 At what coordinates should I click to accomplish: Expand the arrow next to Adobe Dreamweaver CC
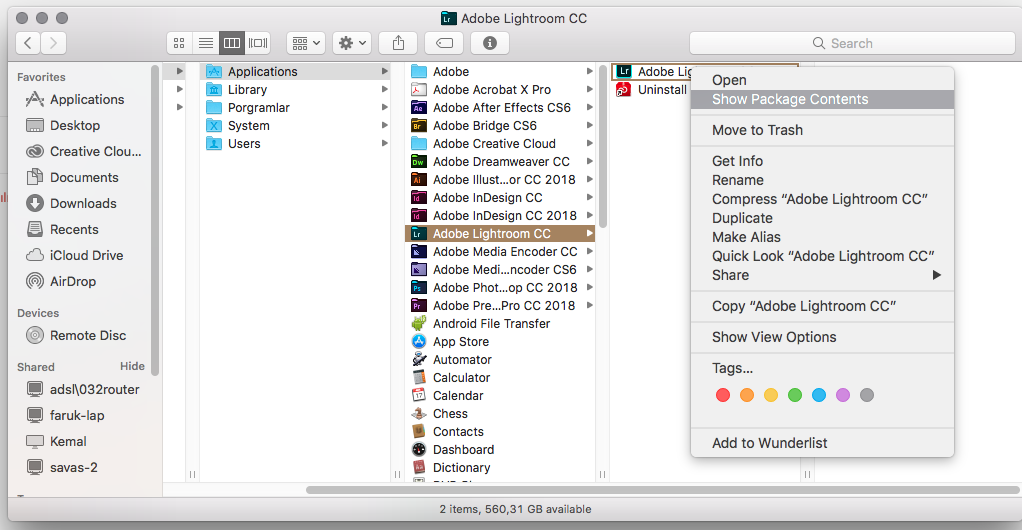click(589, 162)
